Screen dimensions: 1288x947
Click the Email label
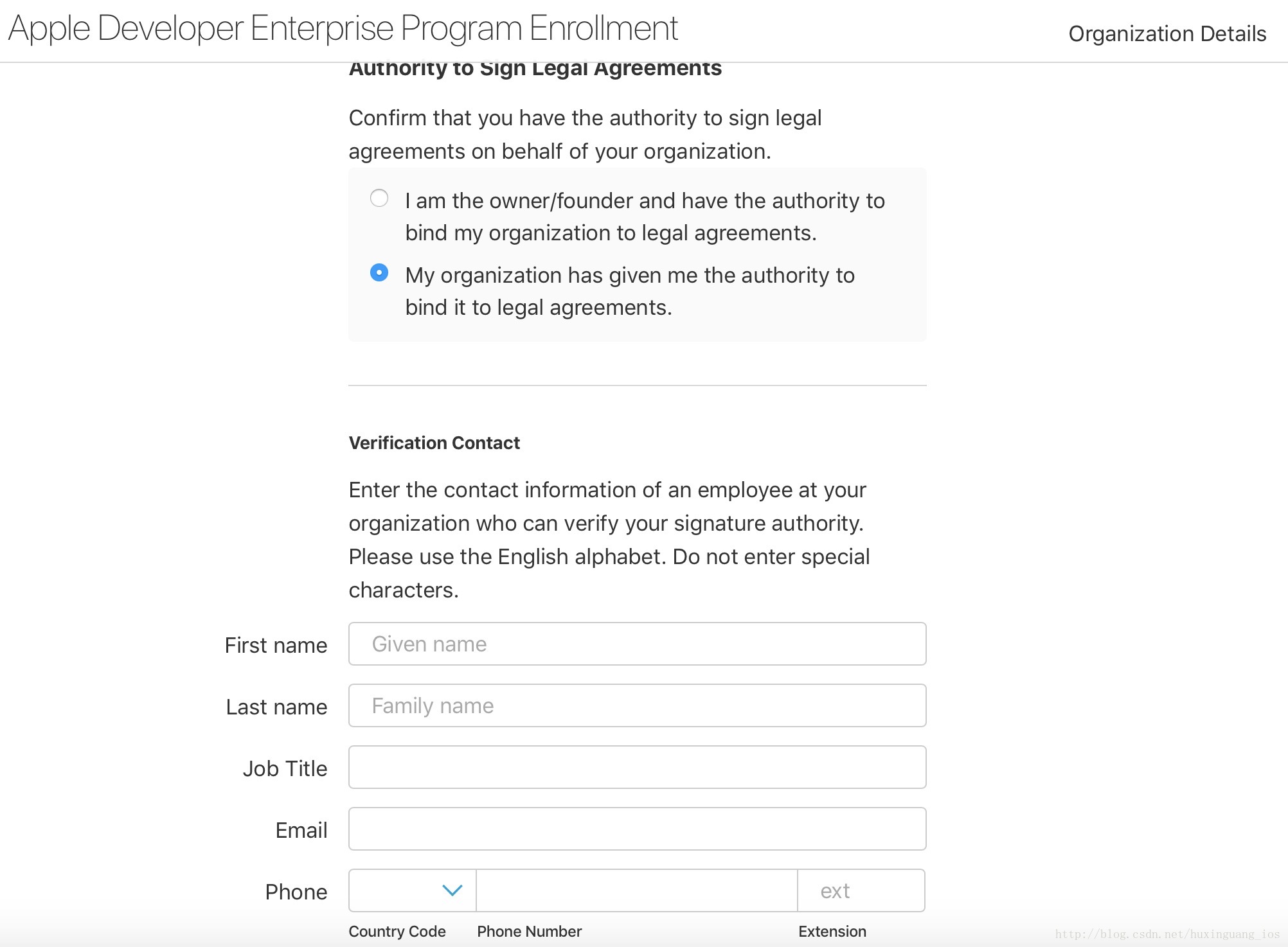301,830
